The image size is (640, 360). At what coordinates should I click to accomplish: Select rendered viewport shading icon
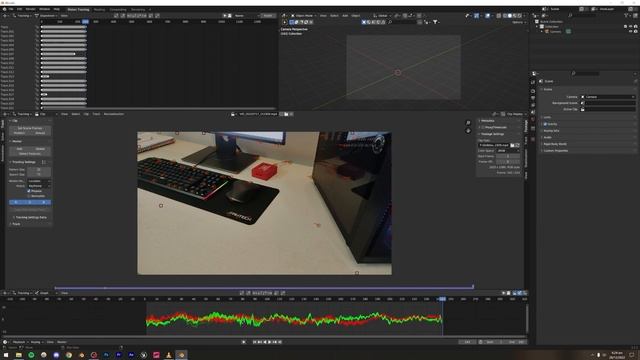520,16
